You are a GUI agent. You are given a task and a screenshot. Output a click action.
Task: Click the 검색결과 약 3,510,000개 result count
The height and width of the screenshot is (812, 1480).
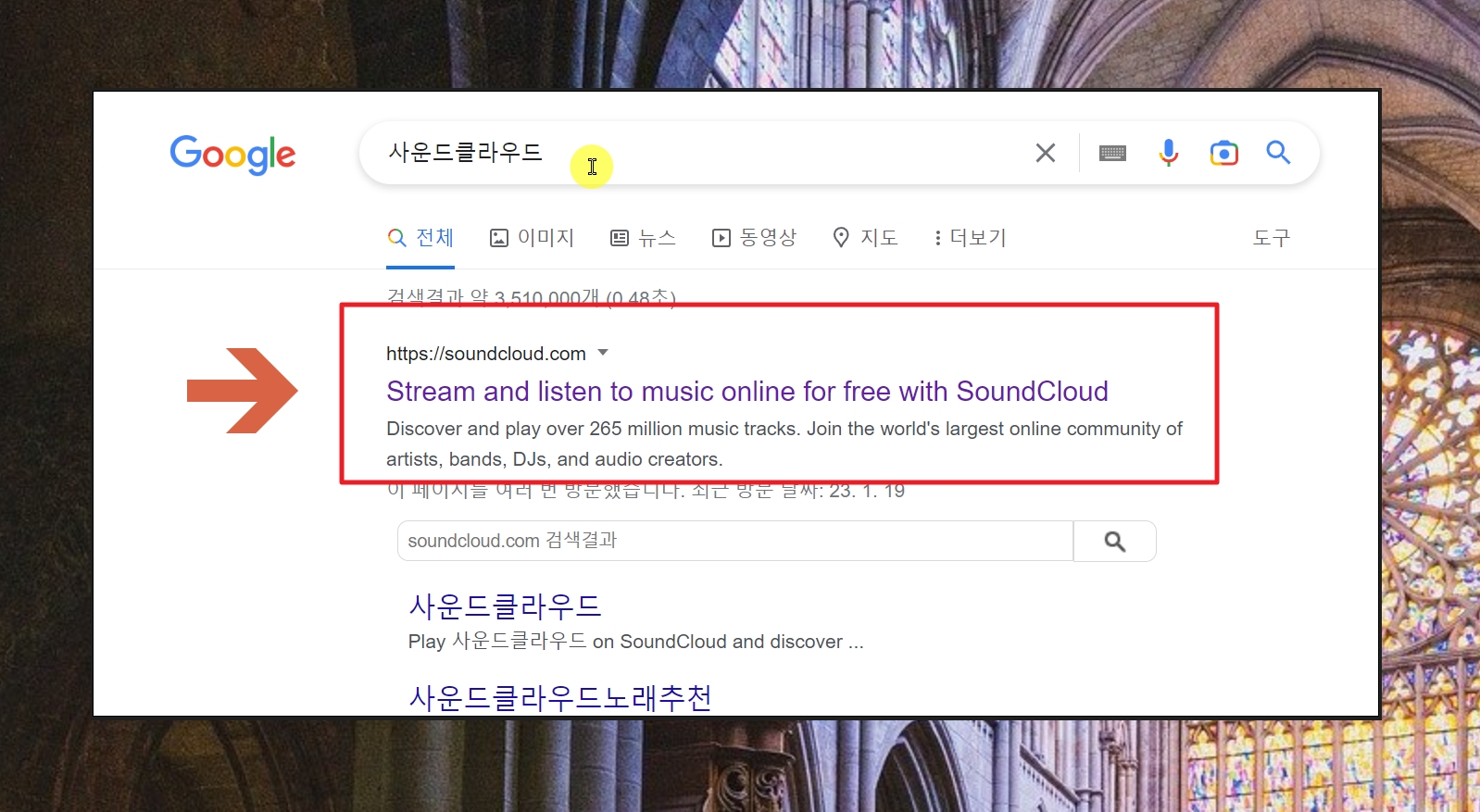531,296
